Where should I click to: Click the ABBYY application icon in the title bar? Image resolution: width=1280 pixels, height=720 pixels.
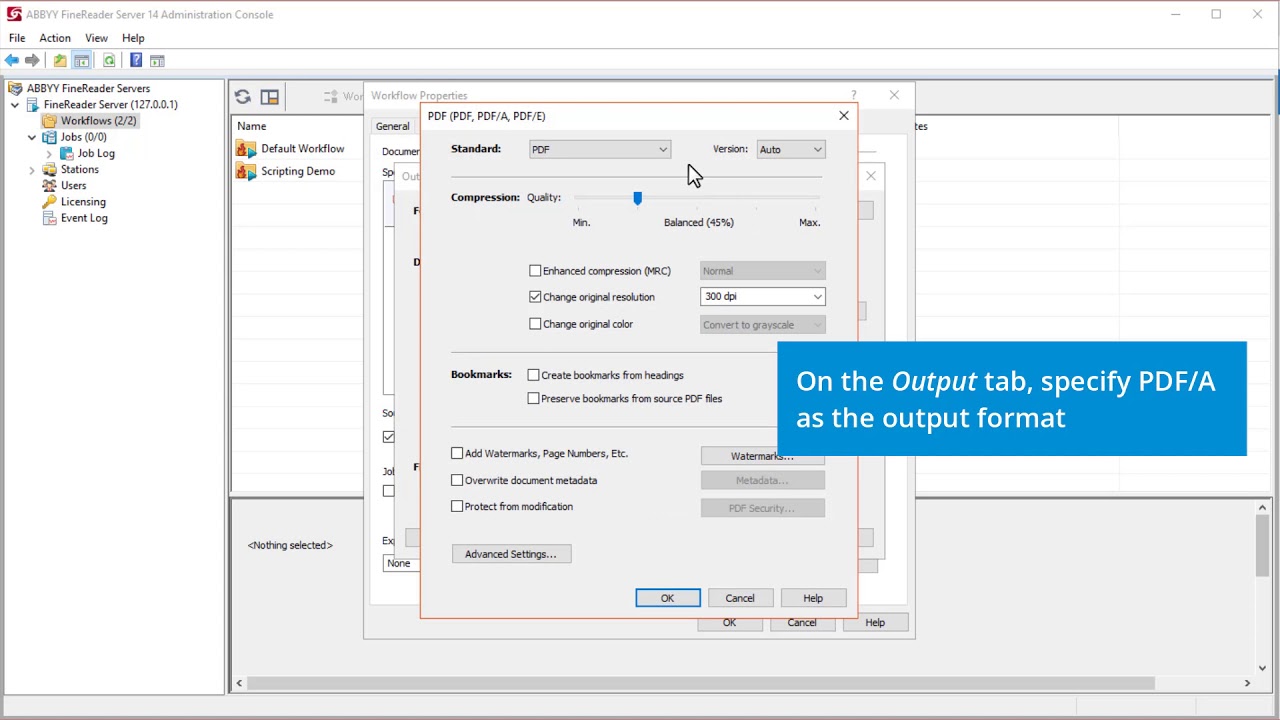14,14
